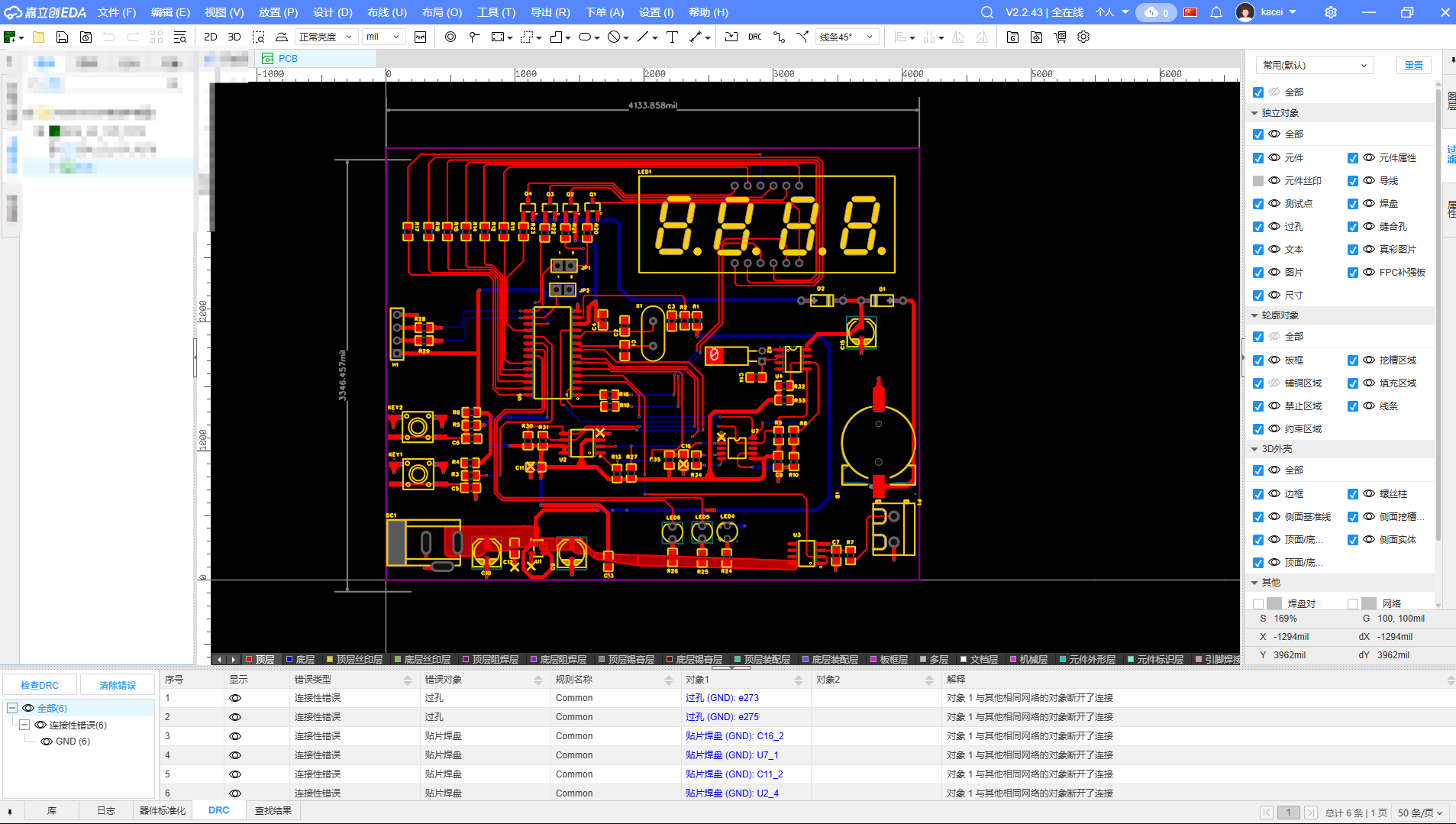Uncheck the 元件 checkbox

pos(1258,158)
